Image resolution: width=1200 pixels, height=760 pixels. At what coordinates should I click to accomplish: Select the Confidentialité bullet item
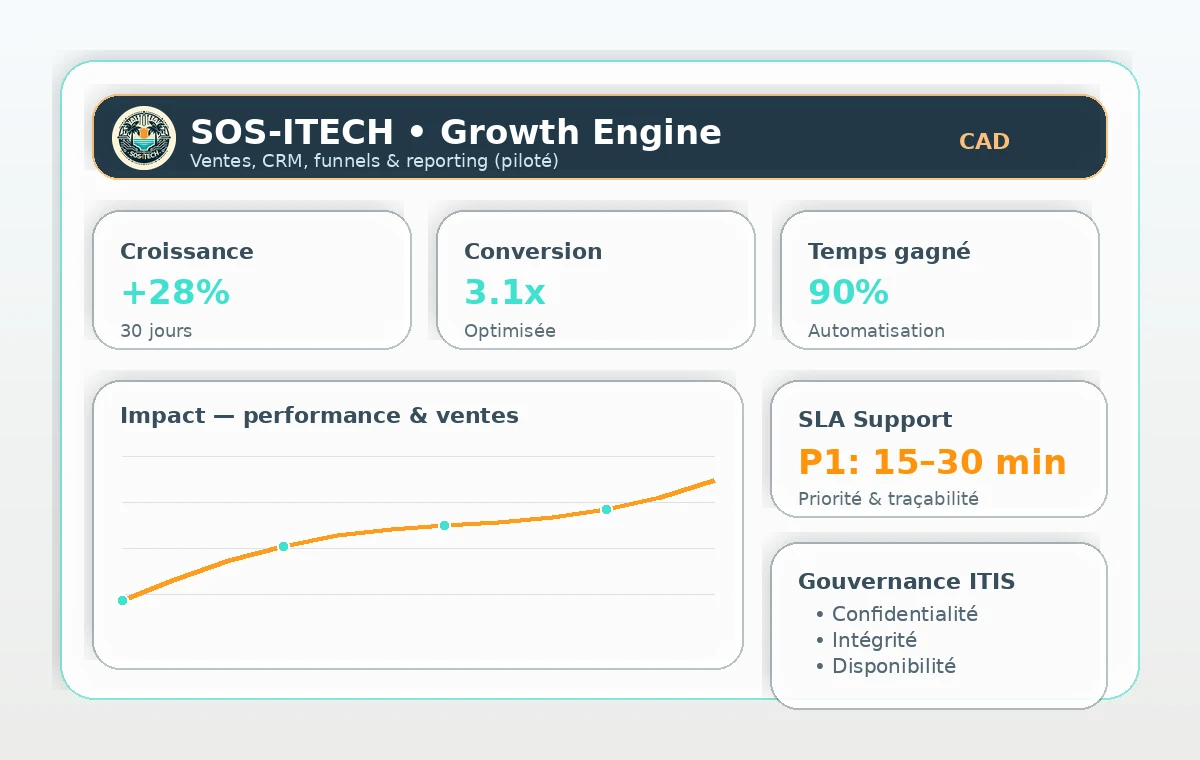pos(904,614)
